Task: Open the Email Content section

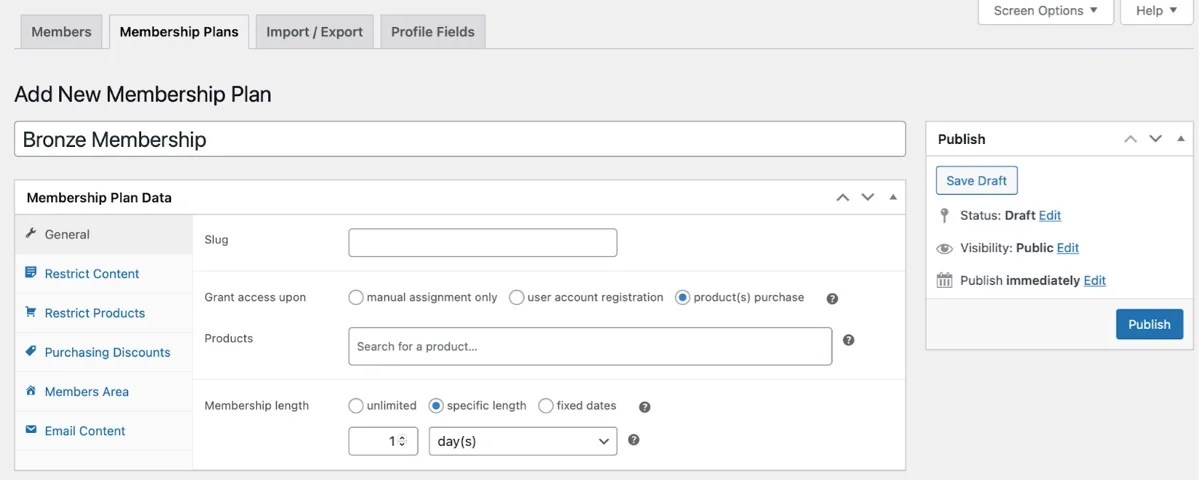Action: [104, 431]
